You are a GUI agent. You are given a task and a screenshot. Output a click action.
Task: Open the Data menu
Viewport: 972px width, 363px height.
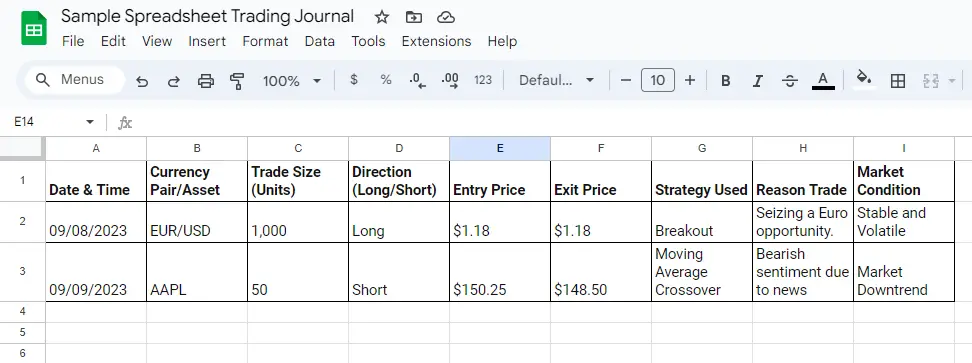pos(320,42)
